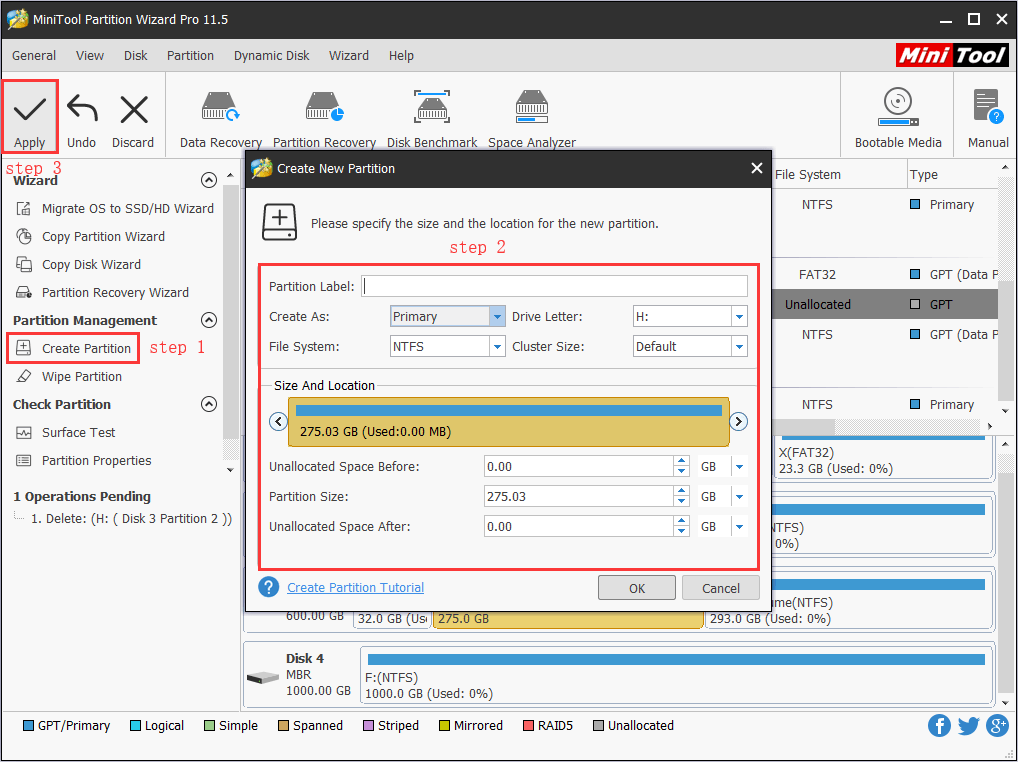Select Create Partition in sidebar
The height and width of the screenshot is (762, 1018).
(73, 349)
